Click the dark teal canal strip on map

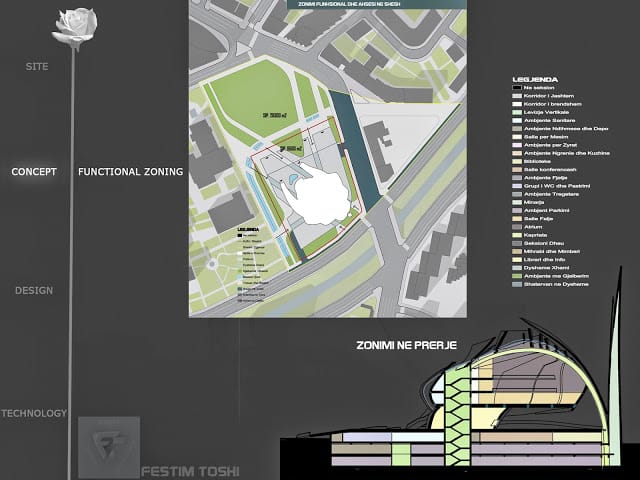click(x=354, y=149)
